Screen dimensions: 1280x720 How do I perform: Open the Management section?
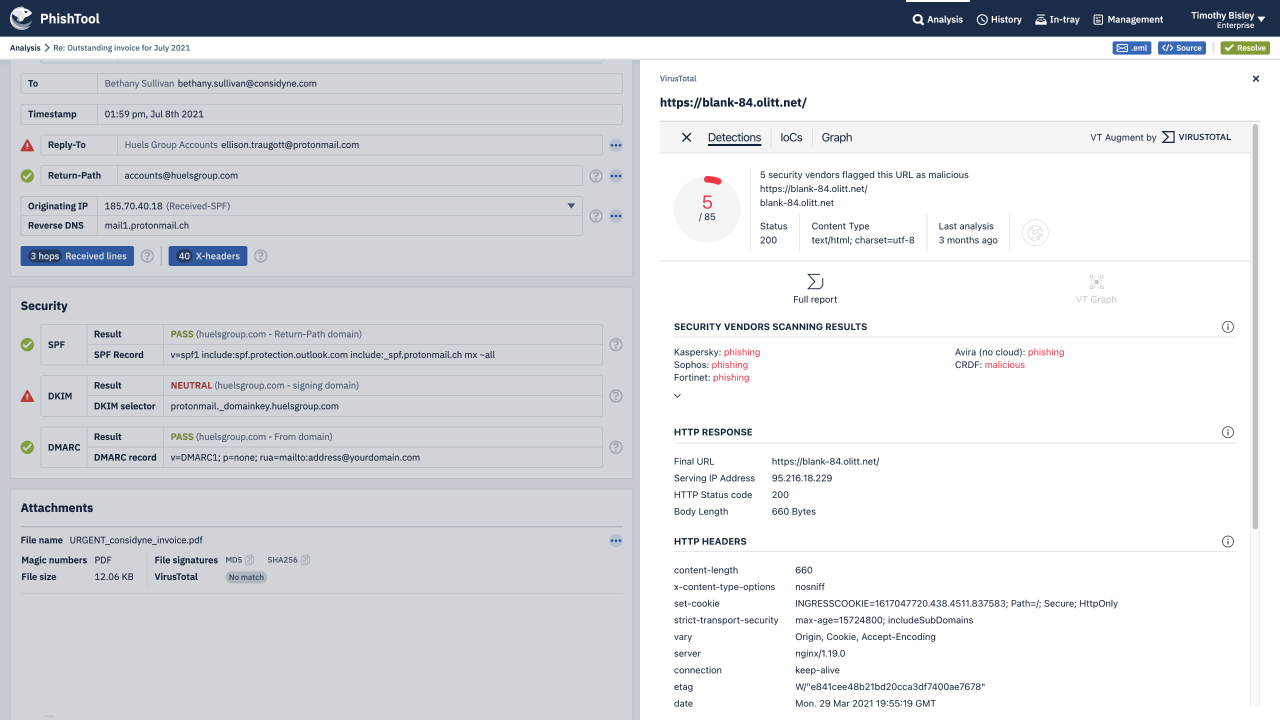pos(1128,19)
